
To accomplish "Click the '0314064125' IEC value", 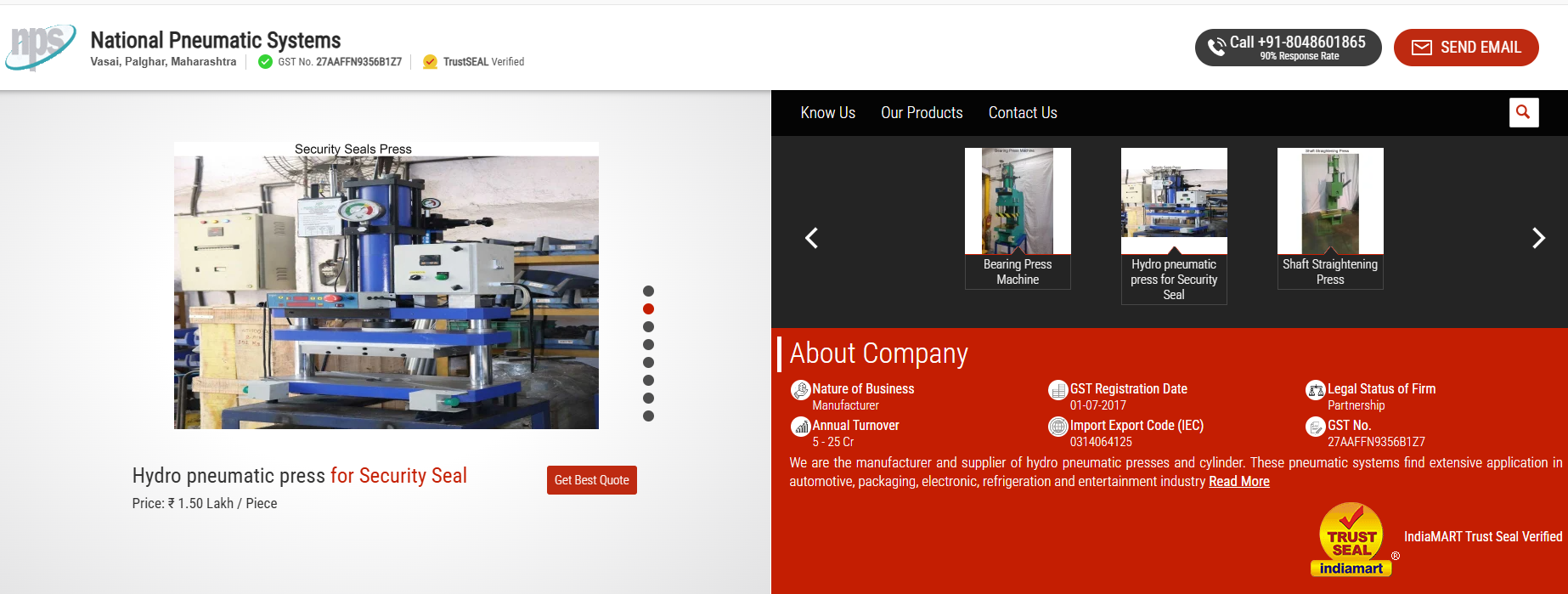I will pos(1101,442).
